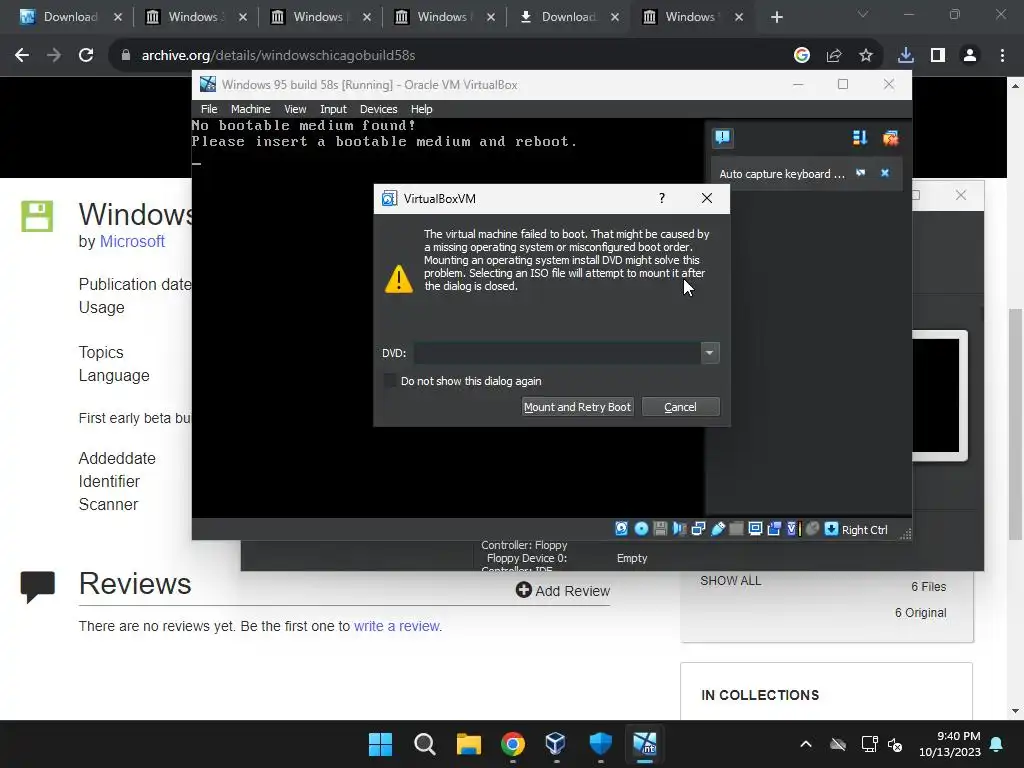Click the floppy disk icon in VM status bar

[660, 529]
